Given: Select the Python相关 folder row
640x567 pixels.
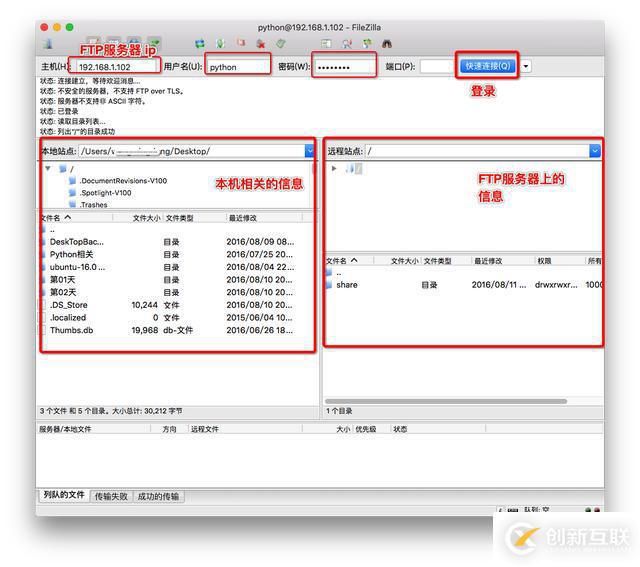Looking at the screenshot, I should tap(178, 254).
